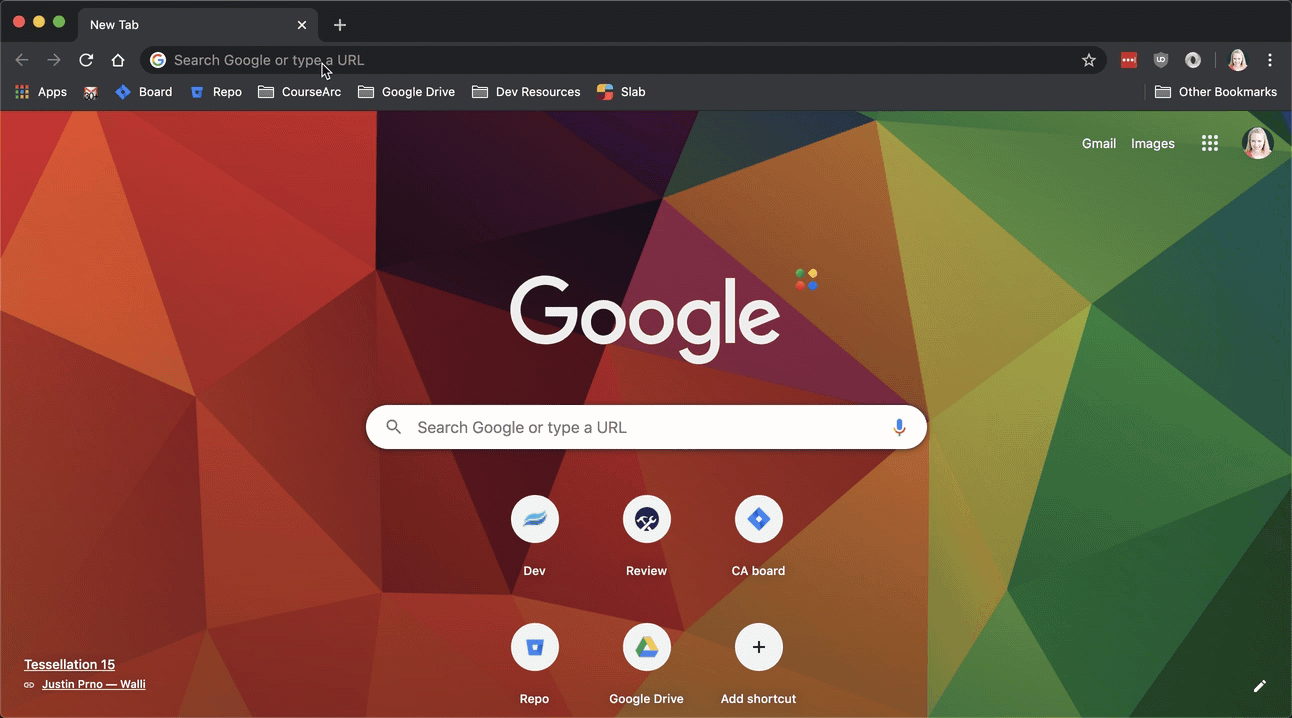
Task: Open the Board bookmark
Action: tap(144, 92)
